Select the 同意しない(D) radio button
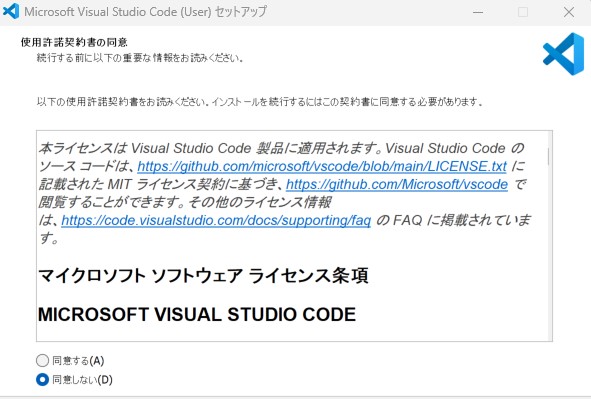 coord(42,379)
